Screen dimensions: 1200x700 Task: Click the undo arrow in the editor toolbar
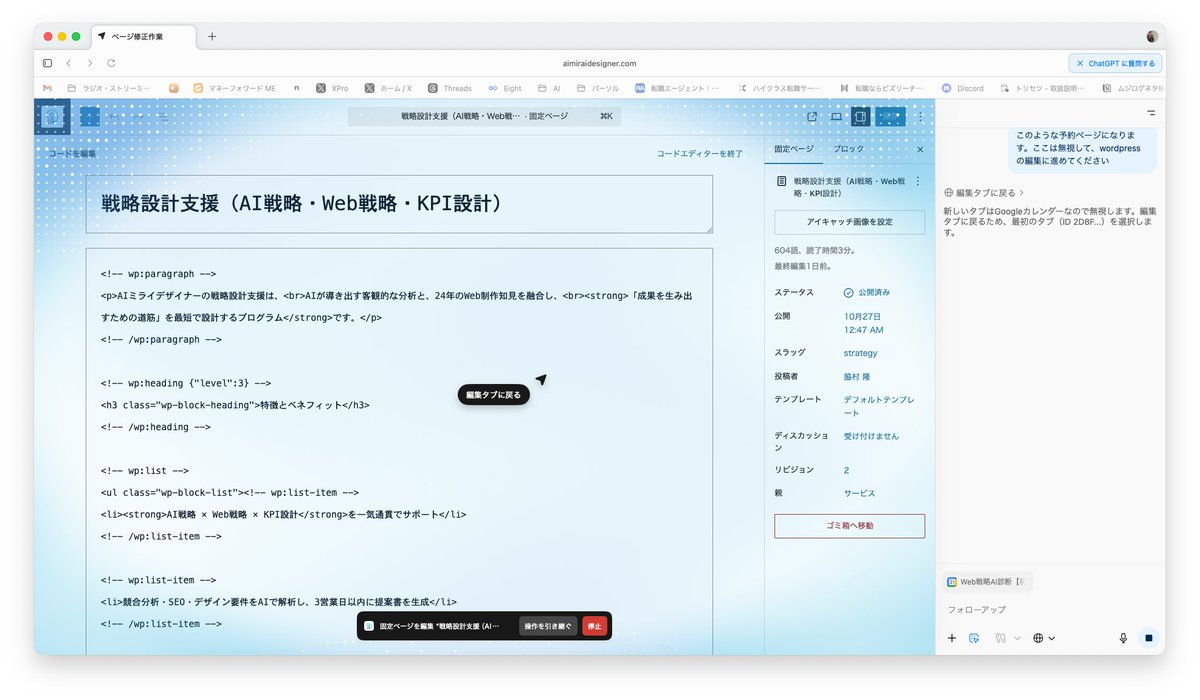click(x=114, y=117)
